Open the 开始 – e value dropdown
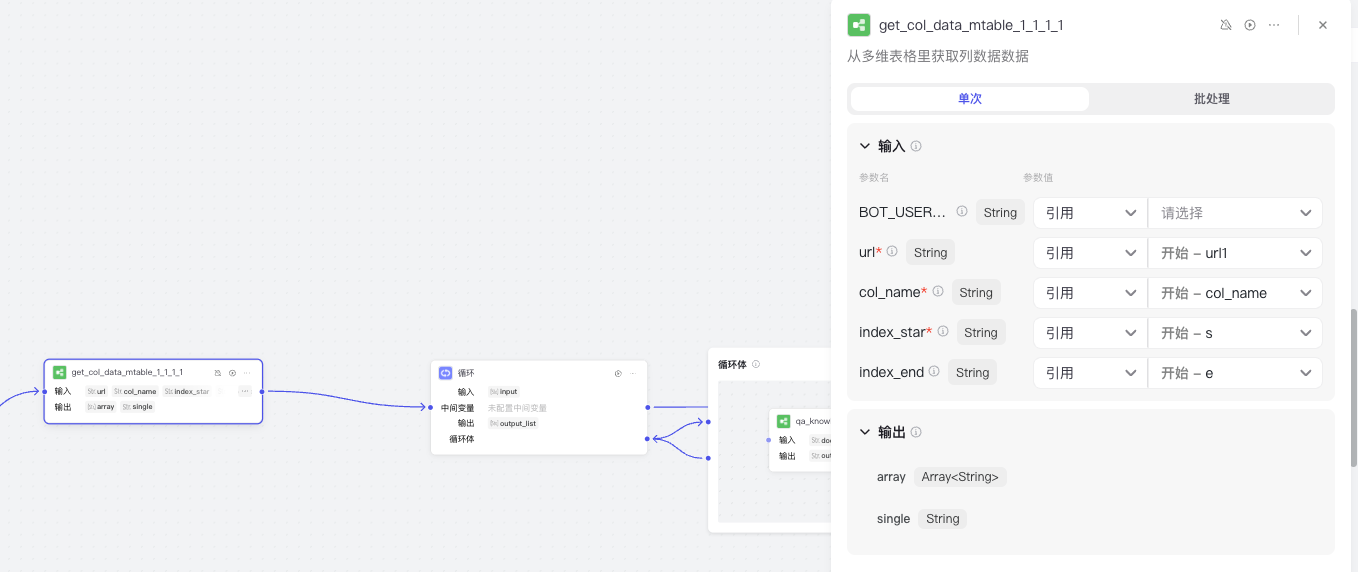Screen dimensions: 1358x572 pos(1235,373)
